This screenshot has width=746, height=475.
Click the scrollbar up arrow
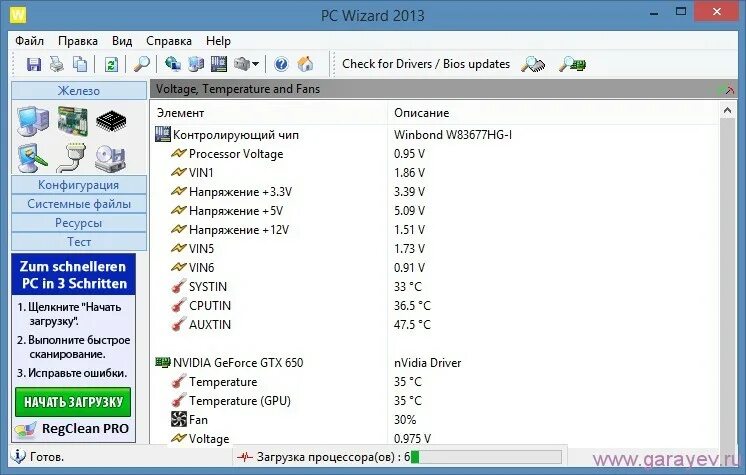[x=727, y=110]
